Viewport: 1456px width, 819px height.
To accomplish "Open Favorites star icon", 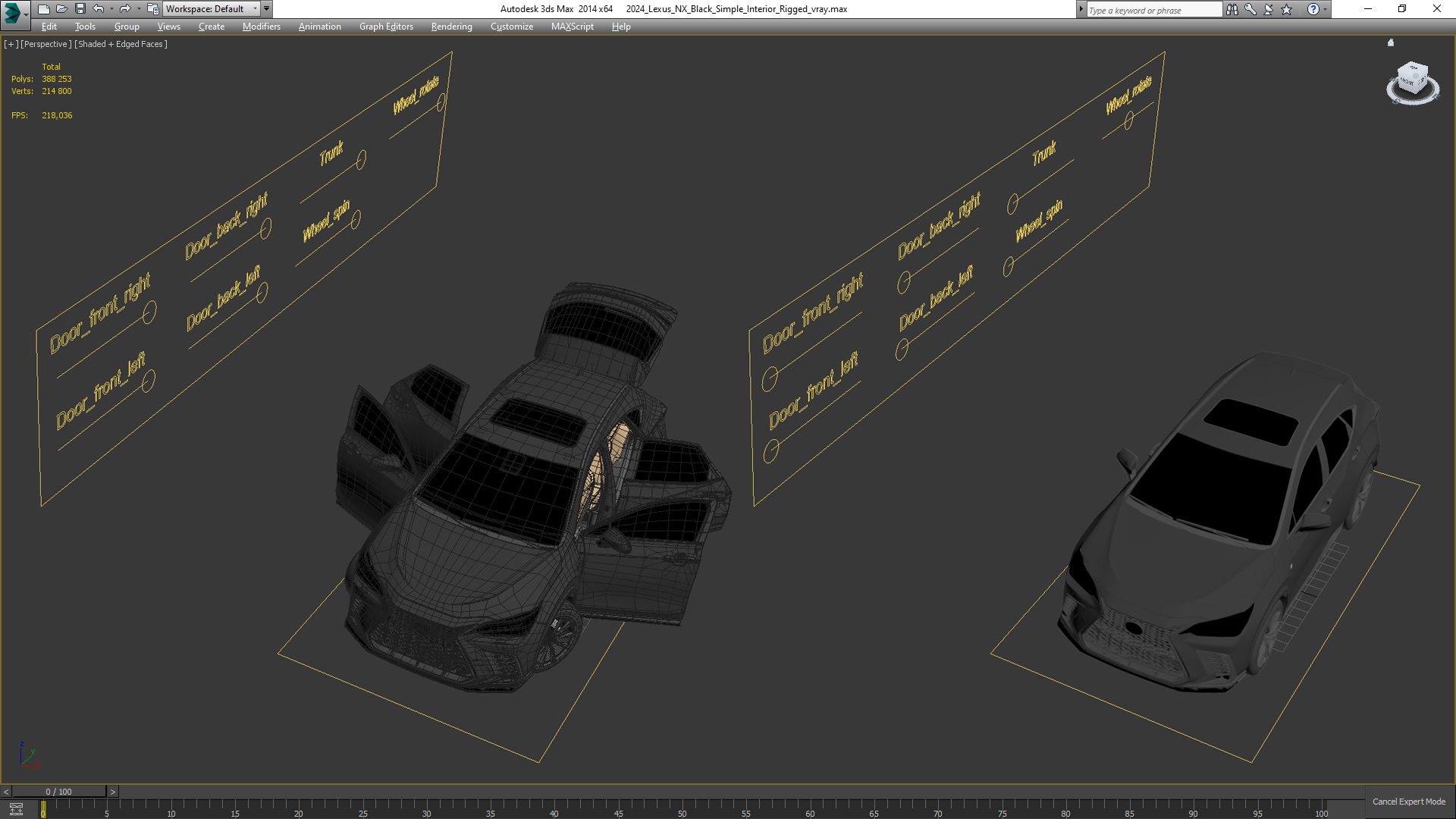I will pyautogui.click(x=1287, y=9).
